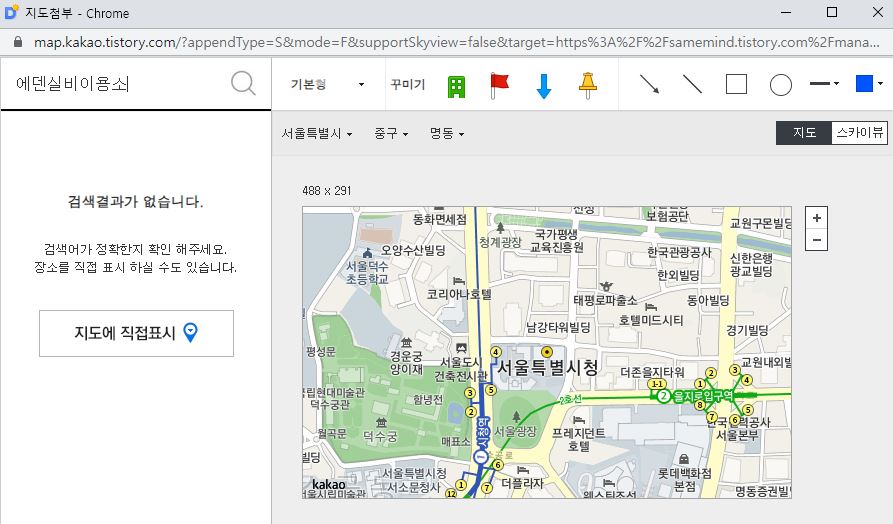Click 경운궁 양이재 label on map

[406, 363]
